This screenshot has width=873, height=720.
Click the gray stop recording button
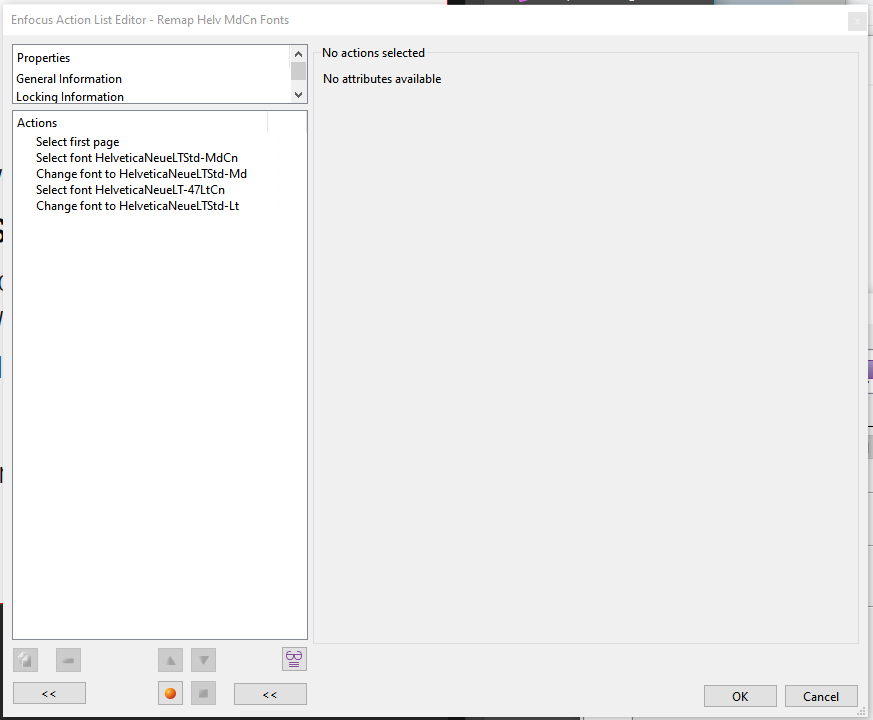pyautogui.click(x=204, y=694)
